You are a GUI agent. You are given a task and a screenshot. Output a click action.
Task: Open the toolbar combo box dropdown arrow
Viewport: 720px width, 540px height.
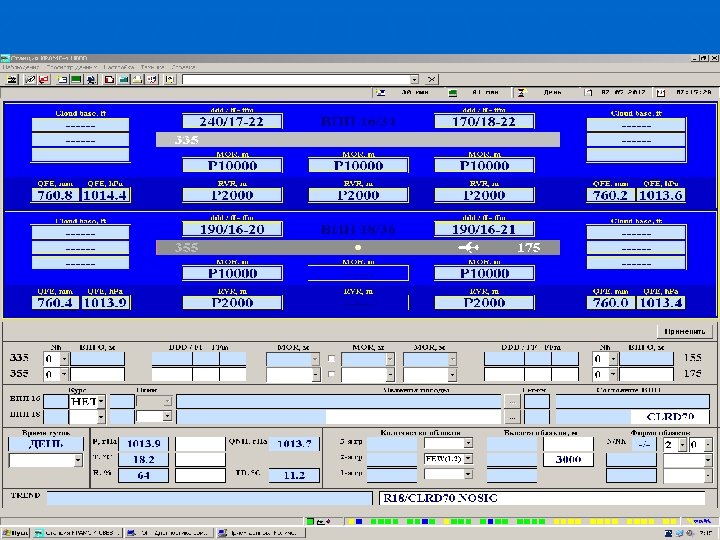pyautogui.click(x=414, y=79)
